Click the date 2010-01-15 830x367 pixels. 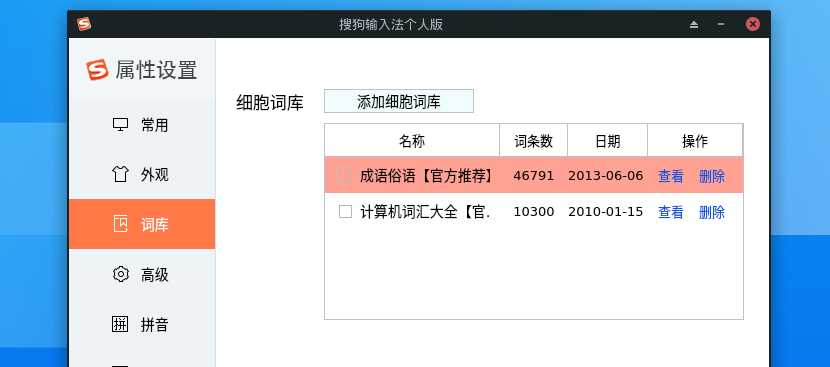pos(606,212)
